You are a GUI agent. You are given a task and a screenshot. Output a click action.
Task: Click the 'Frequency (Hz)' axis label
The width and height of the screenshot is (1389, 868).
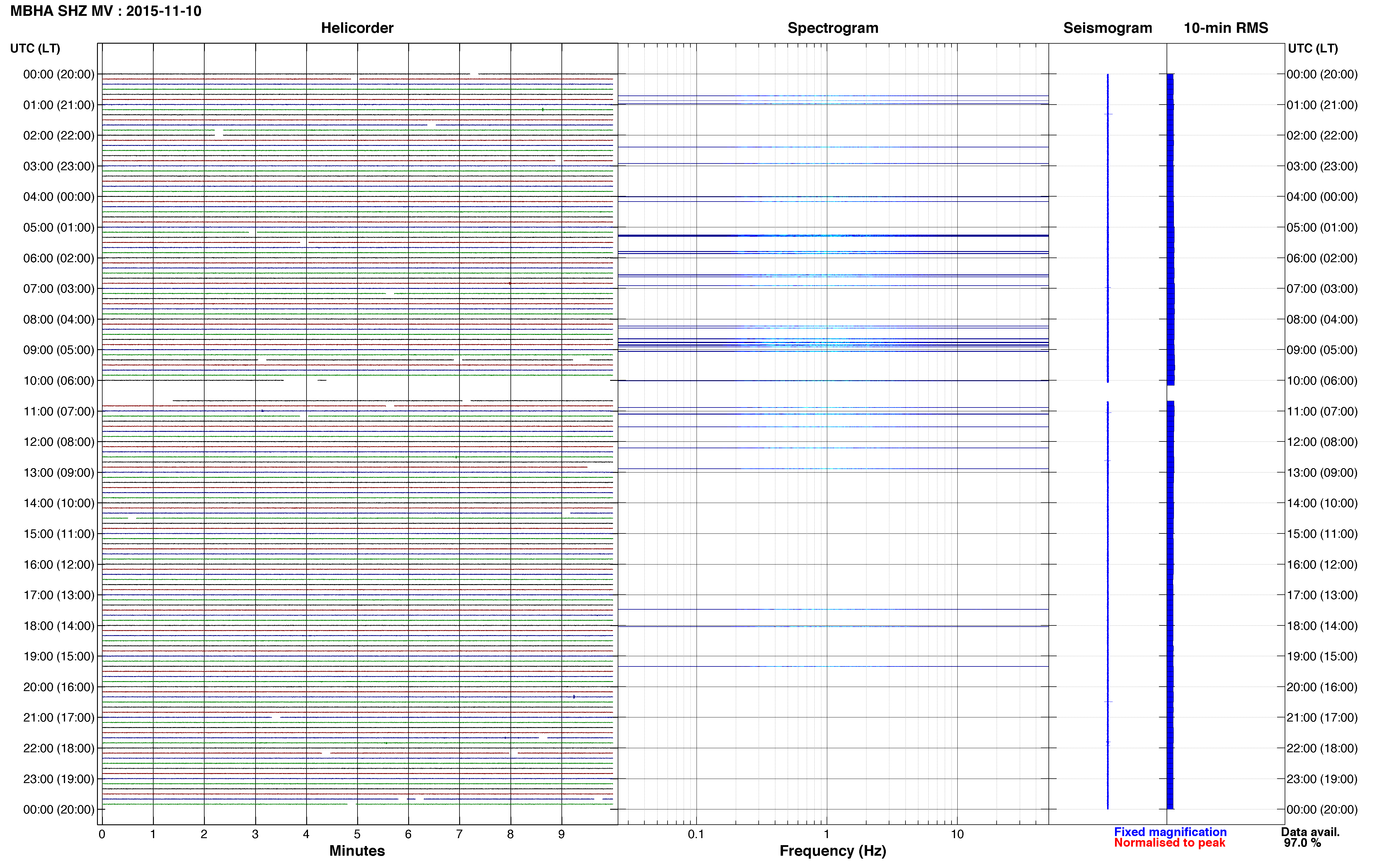click(833, 851)
